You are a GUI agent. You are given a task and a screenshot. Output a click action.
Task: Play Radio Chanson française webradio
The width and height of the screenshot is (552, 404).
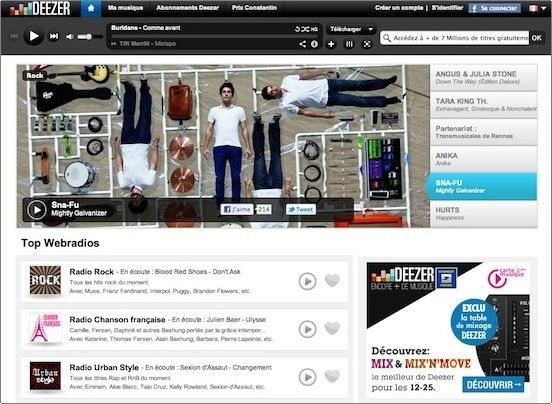pos(307,329)
